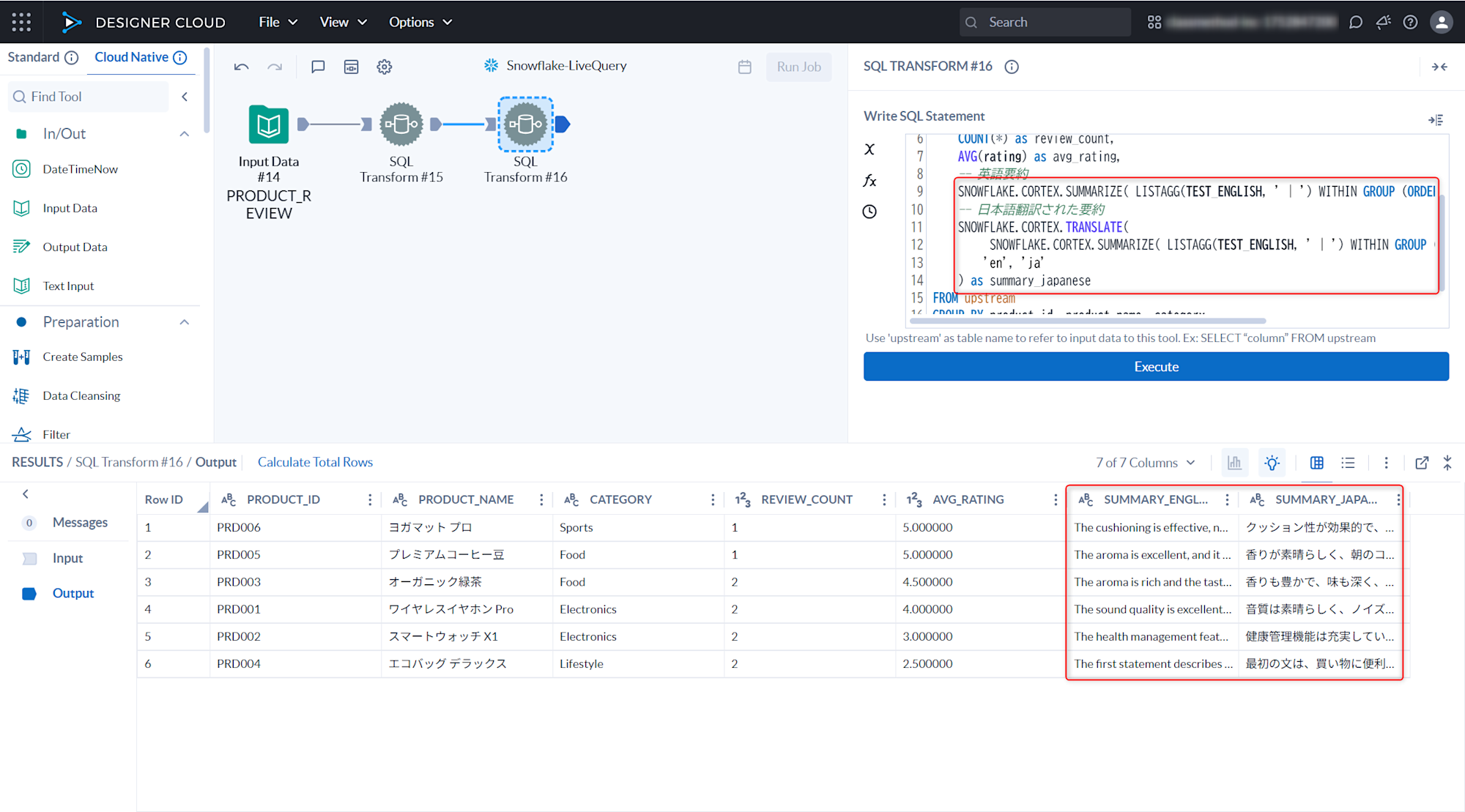Open the help question mark icon

pos(1410,22)
